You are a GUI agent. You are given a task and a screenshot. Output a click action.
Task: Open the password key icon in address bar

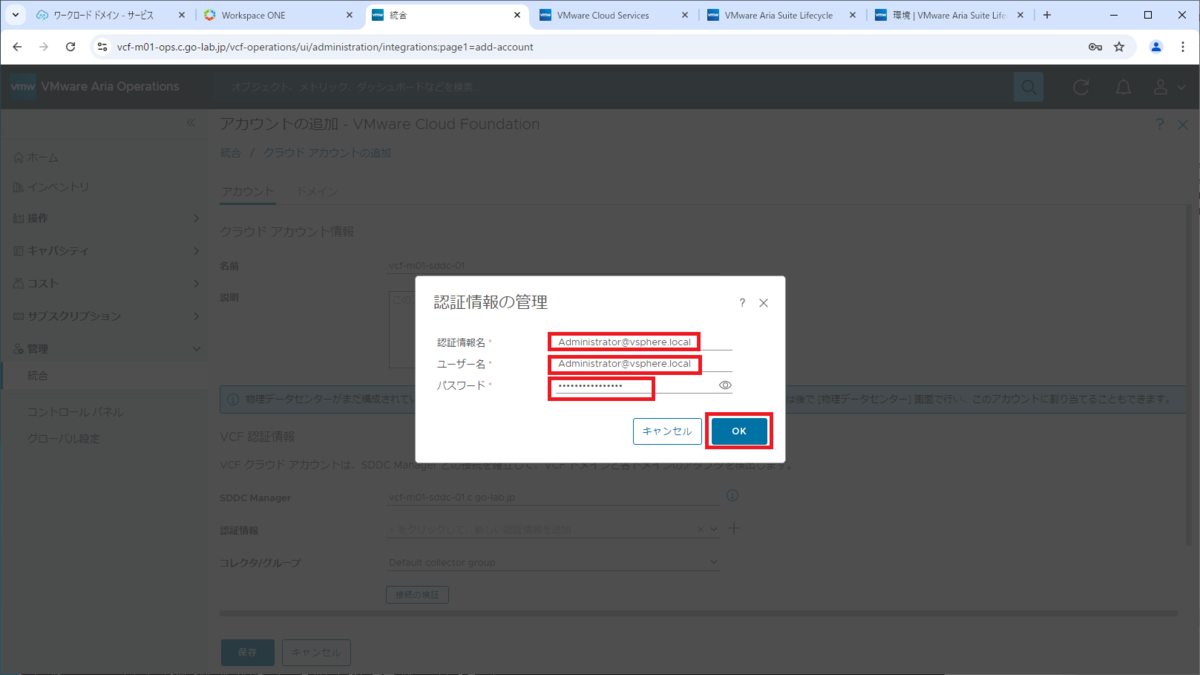tap(1095, 46)
